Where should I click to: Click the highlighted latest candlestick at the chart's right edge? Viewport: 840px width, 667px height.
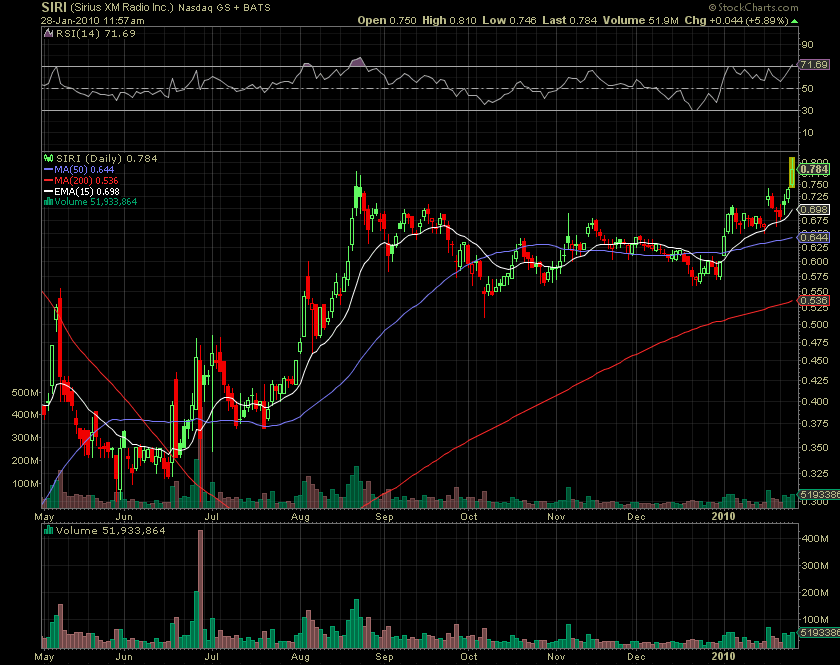point(792,173)
